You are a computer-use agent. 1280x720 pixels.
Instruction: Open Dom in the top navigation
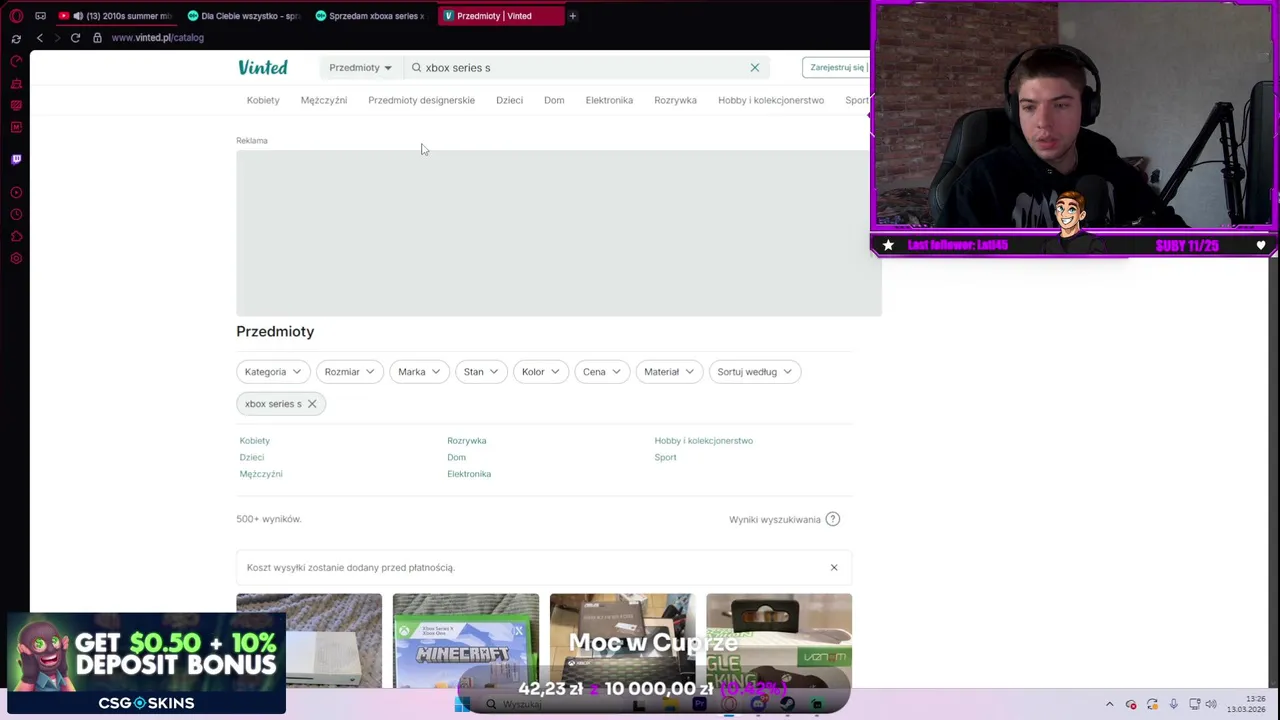554,100
